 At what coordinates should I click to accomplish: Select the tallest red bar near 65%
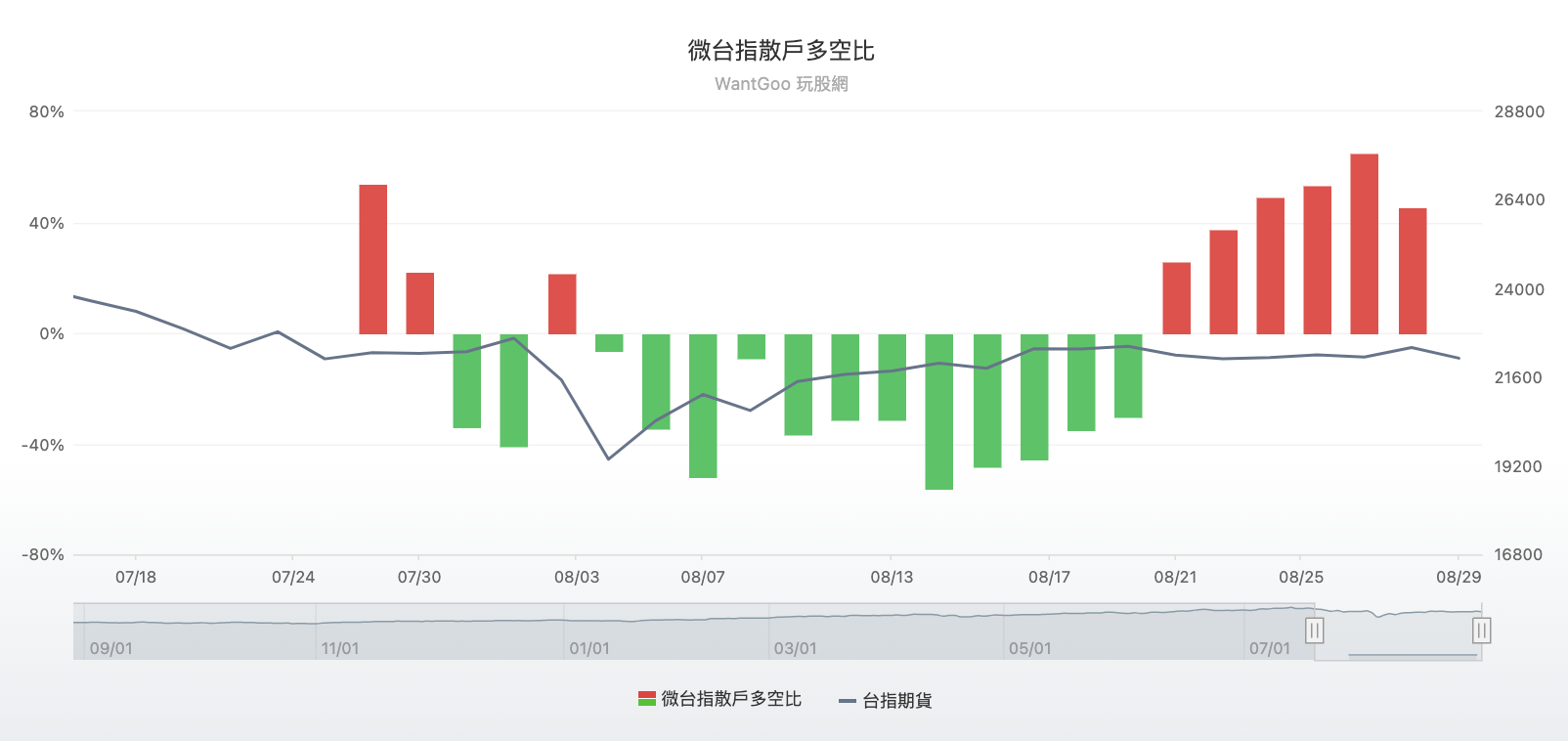pos(1365,244)
